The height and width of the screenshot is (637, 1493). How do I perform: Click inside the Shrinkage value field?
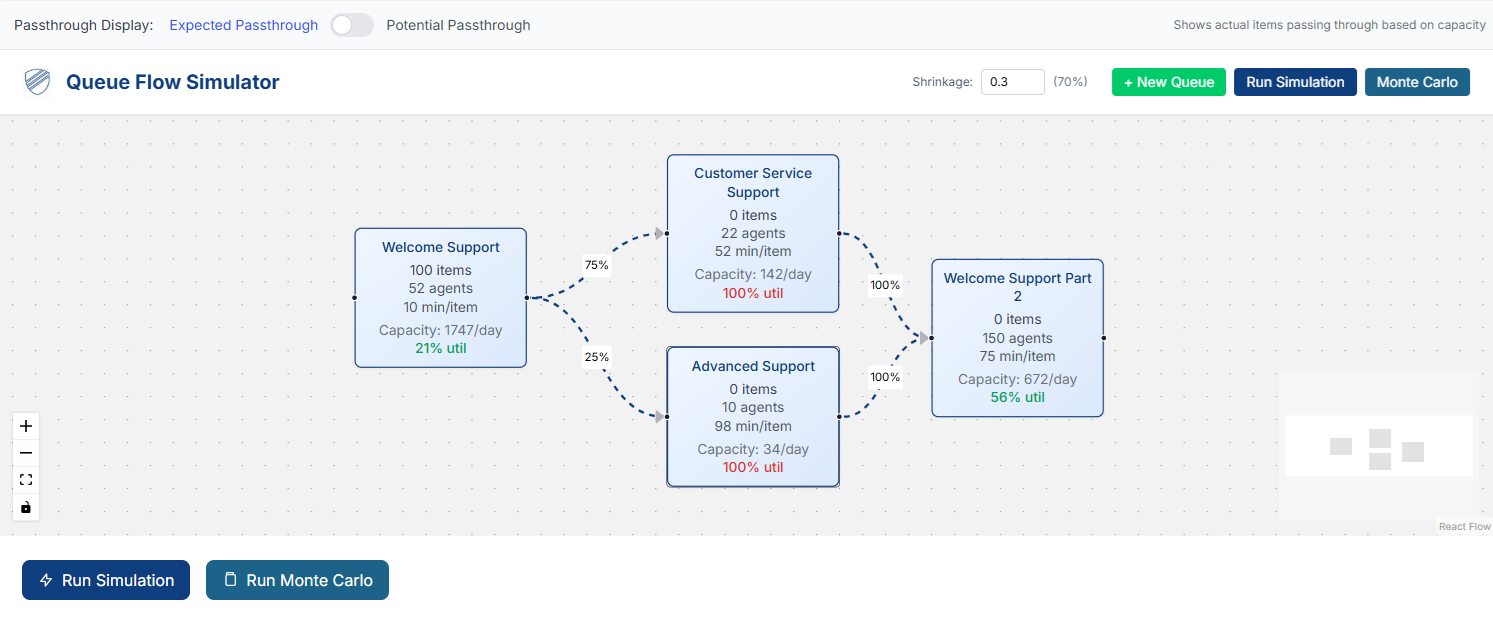pyautogui.click(x=1011, y=81)
